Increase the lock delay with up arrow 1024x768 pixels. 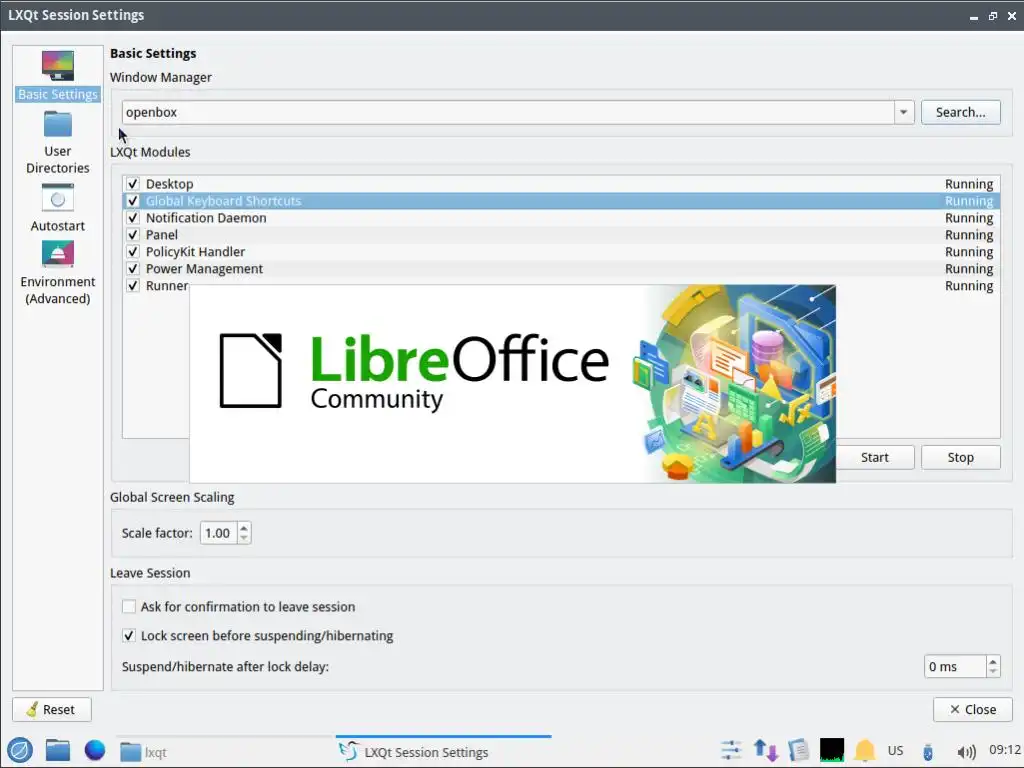993,661
